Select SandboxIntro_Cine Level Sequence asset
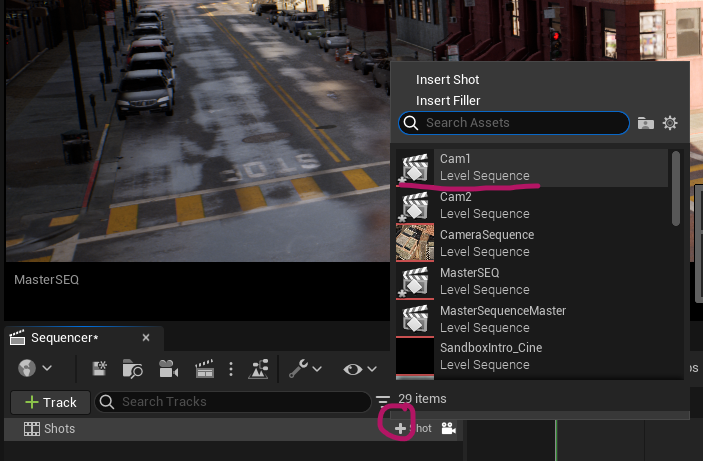Screen dimensions: 703x461 pyautogui.click(x=532, y=357)
